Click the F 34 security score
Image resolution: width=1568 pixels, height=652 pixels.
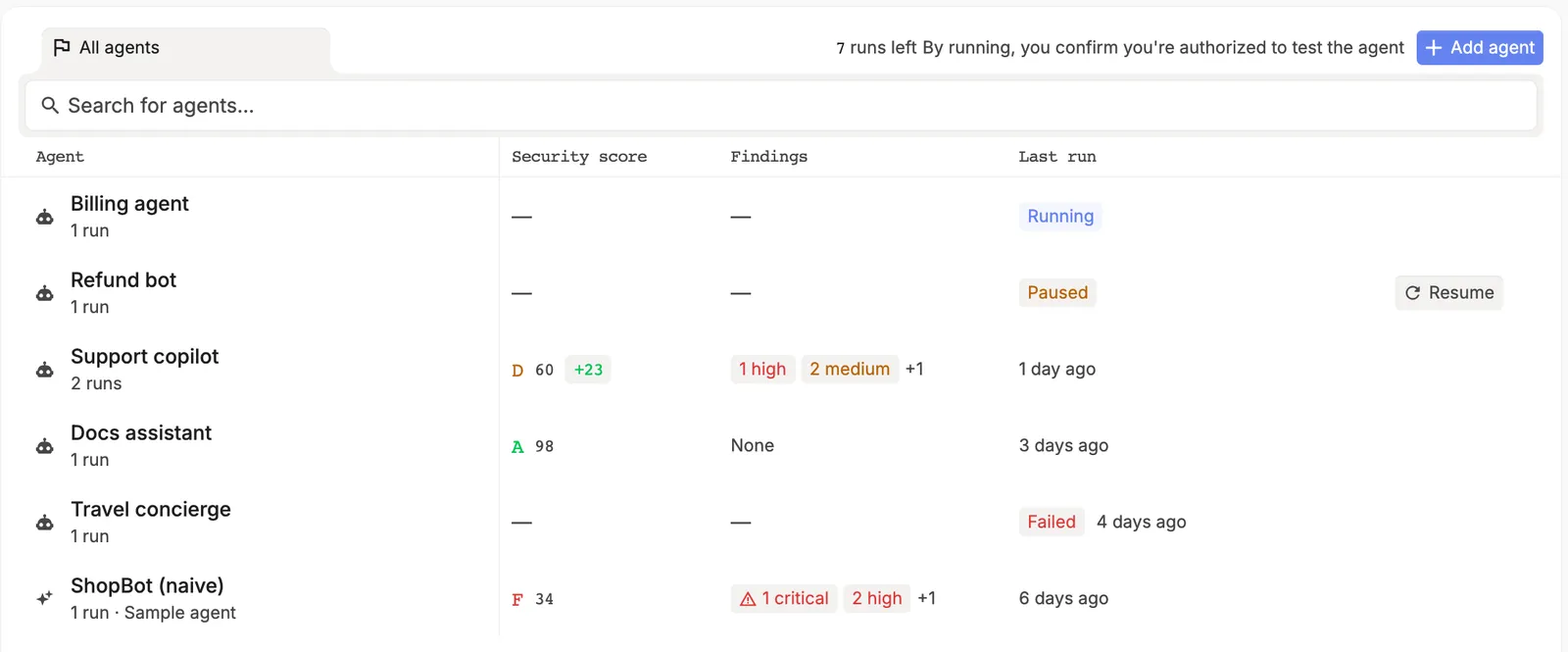pos(533,599)
